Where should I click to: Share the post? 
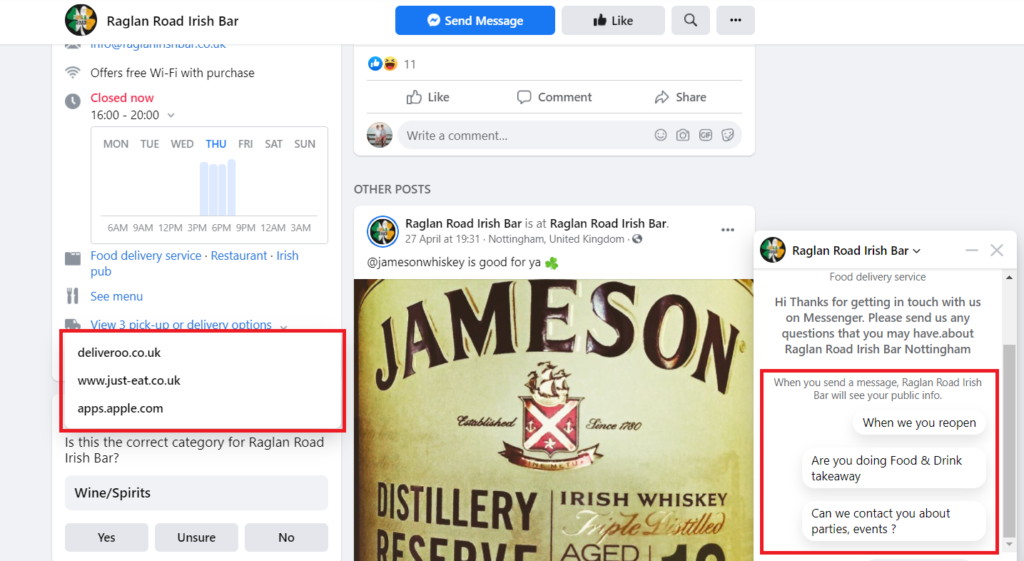coord(680,97)
